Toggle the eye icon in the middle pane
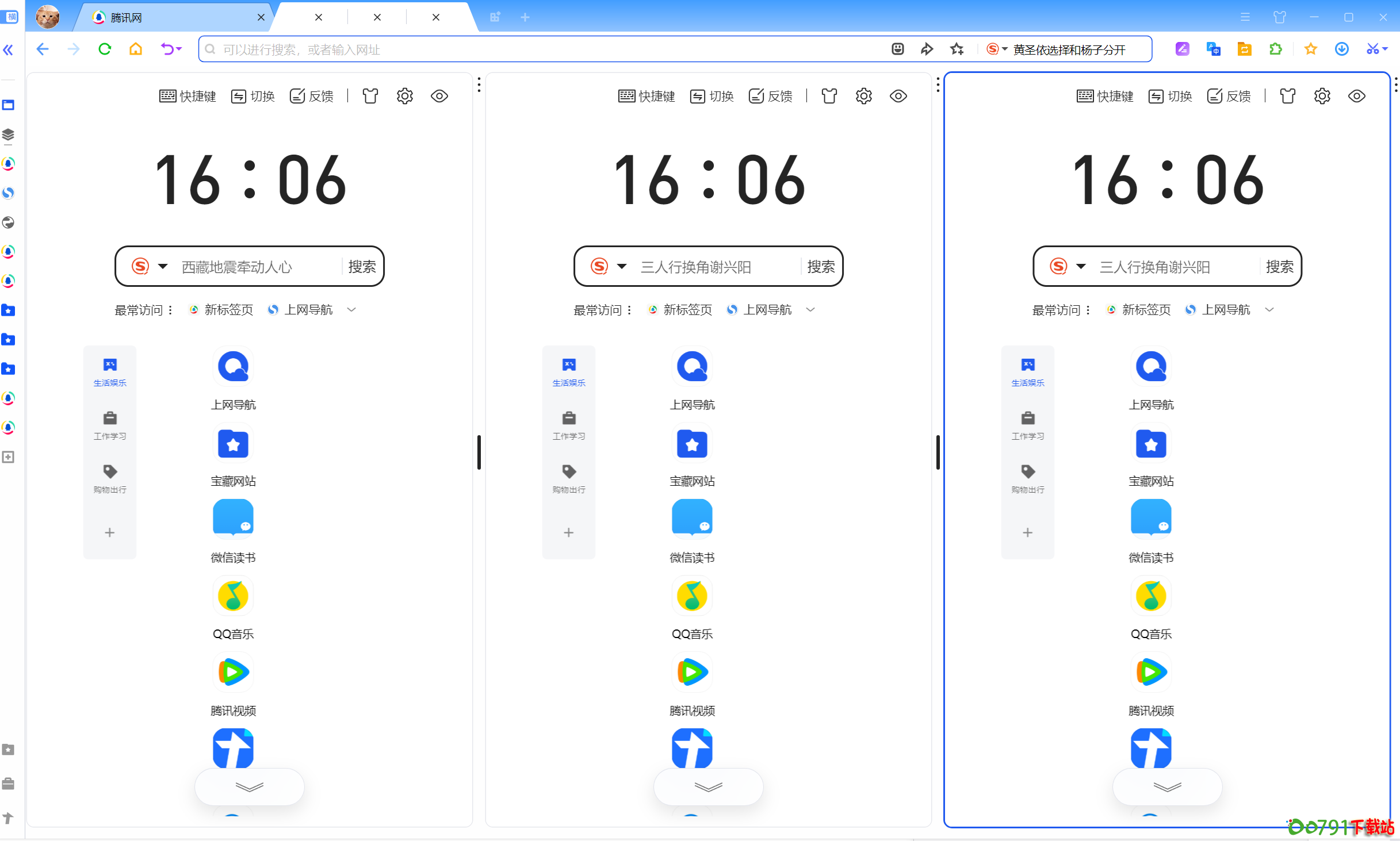 pyautogui.click(x=898, y=96)
